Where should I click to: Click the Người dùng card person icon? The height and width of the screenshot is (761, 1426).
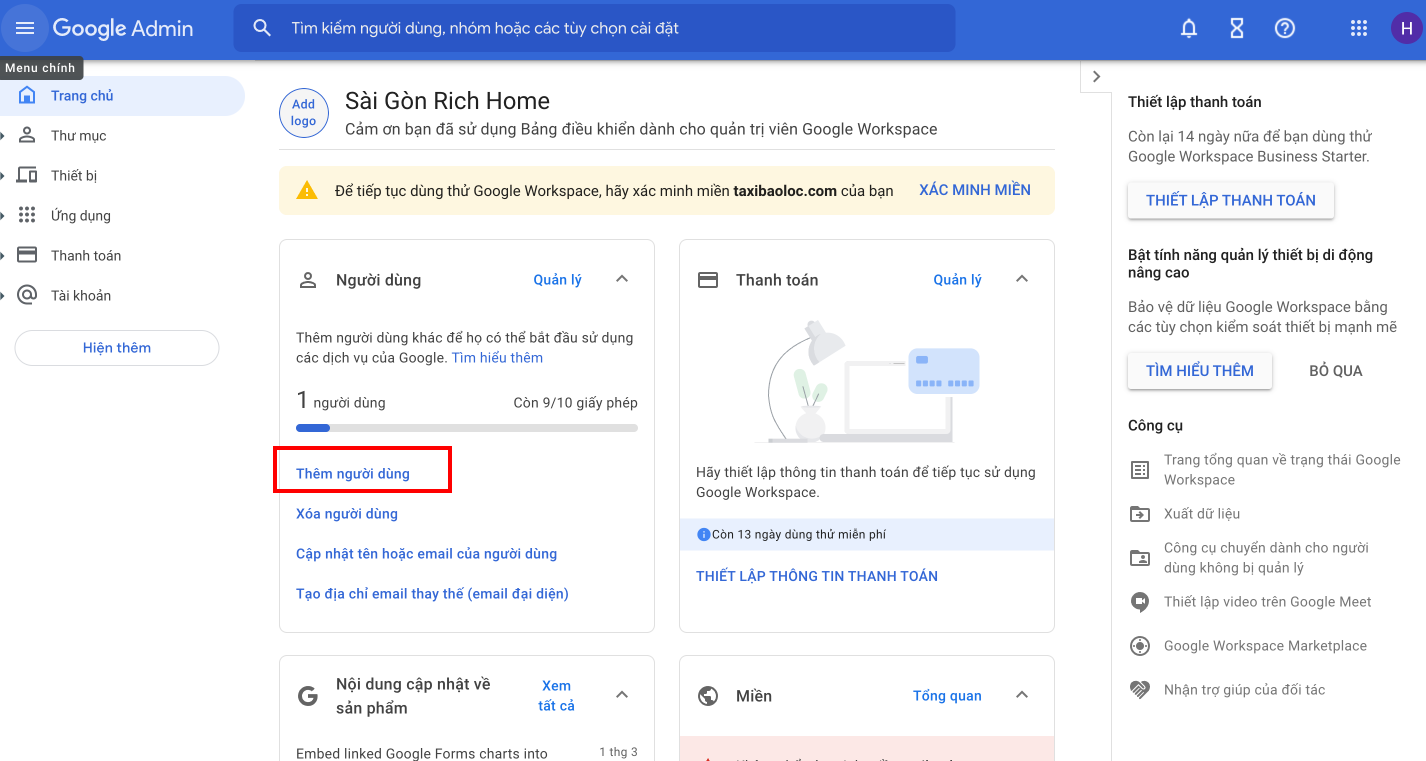point(308,280)
